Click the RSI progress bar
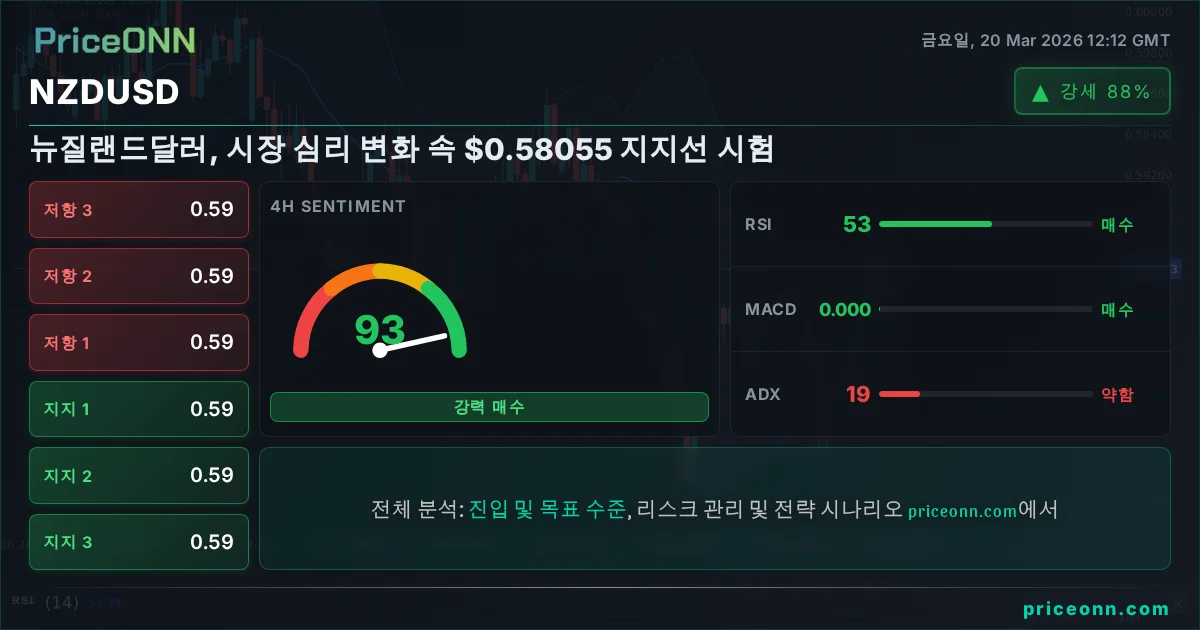The height and width of the screenshot is (630, 1200). click(x=985, y=224)
